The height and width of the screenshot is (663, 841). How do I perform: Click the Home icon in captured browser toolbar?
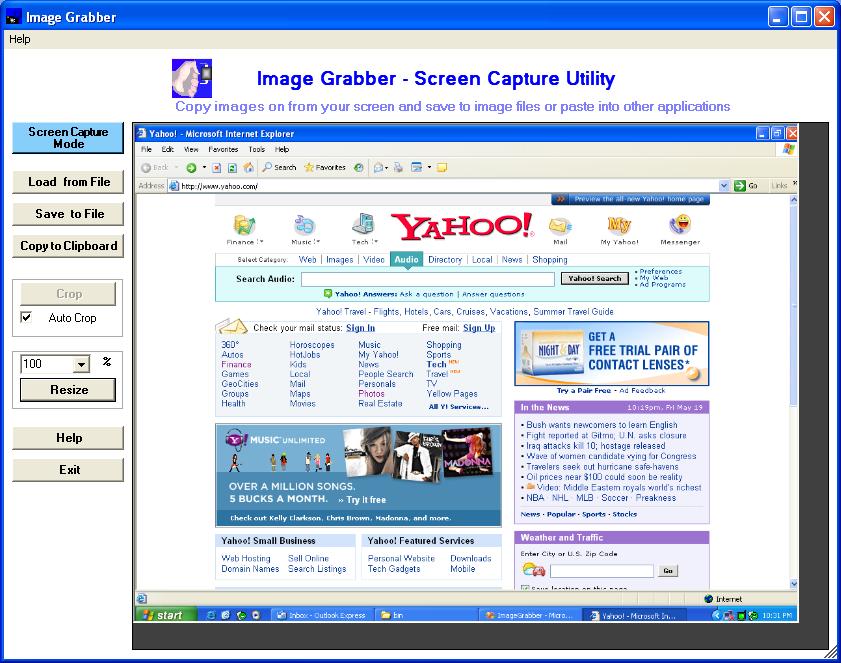pos(248,168)
